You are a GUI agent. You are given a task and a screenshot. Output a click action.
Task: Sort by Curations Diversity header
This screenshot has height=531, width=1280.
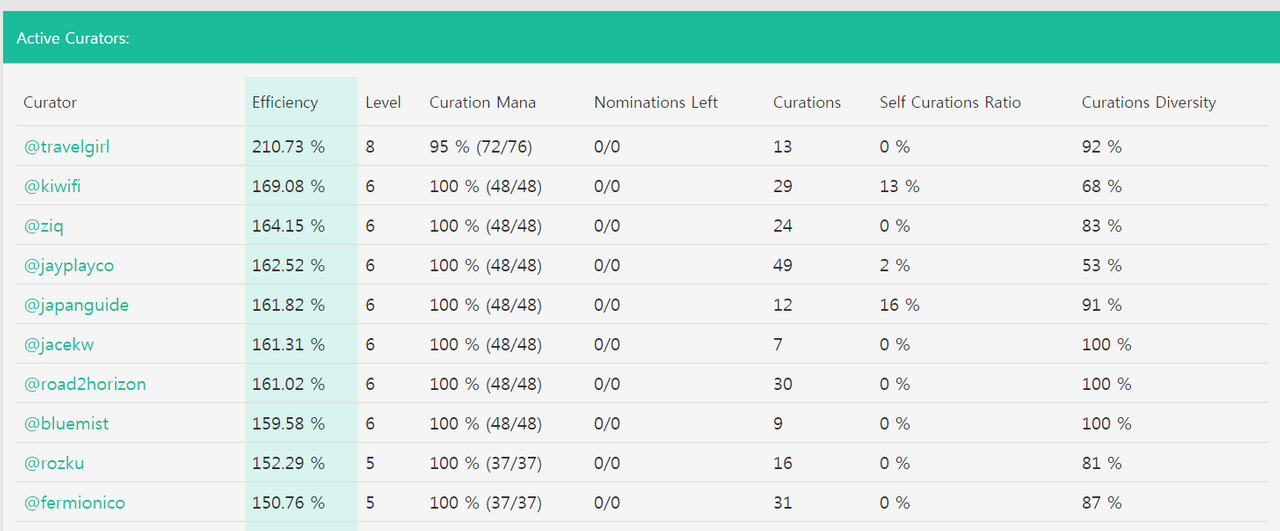[x=1149, y=102]
